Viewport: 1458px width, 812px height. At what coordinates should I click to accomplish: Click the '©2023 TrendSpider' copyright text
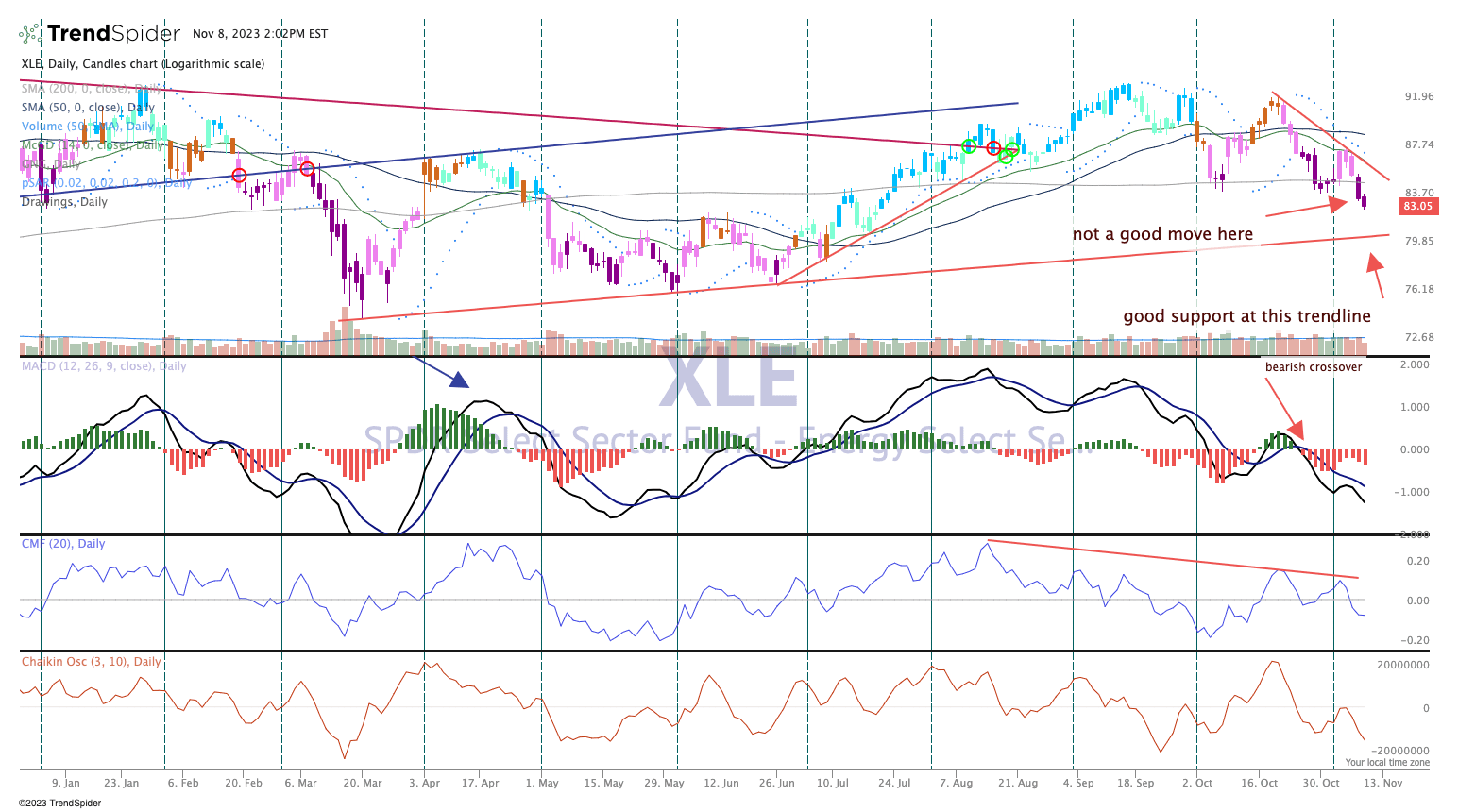(60, 804)
